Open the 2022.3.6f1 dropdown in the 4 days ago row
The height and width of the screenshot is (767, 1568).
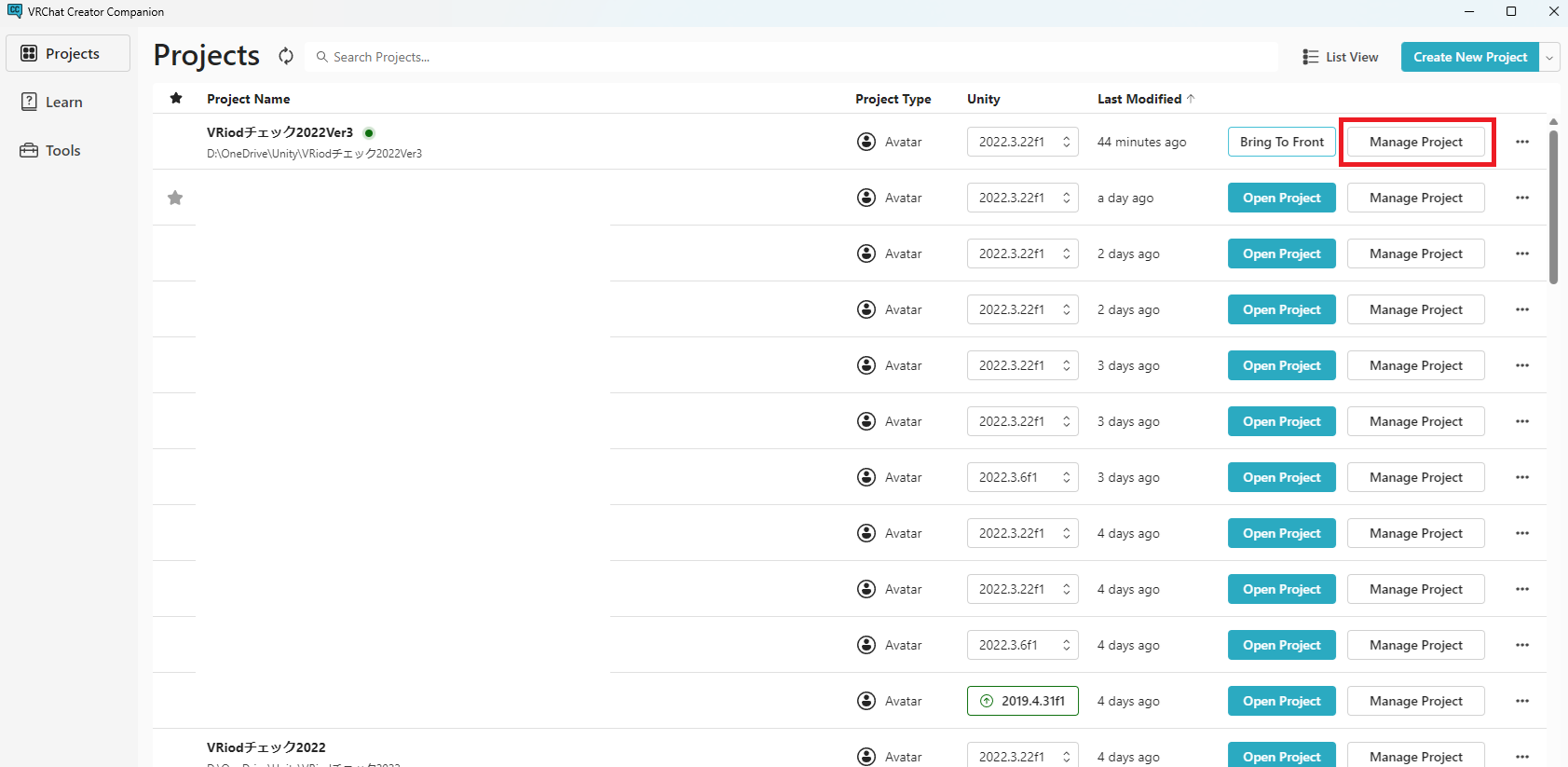1022,645
